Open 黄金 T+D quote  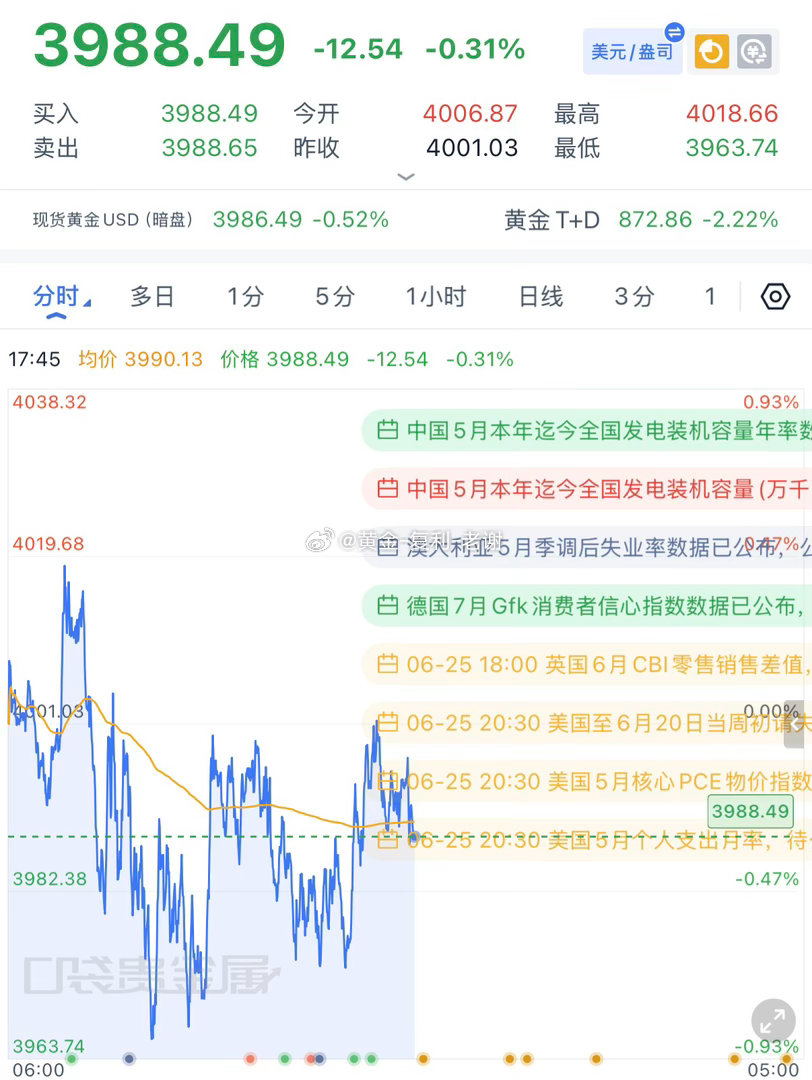[x=641, y=220]
